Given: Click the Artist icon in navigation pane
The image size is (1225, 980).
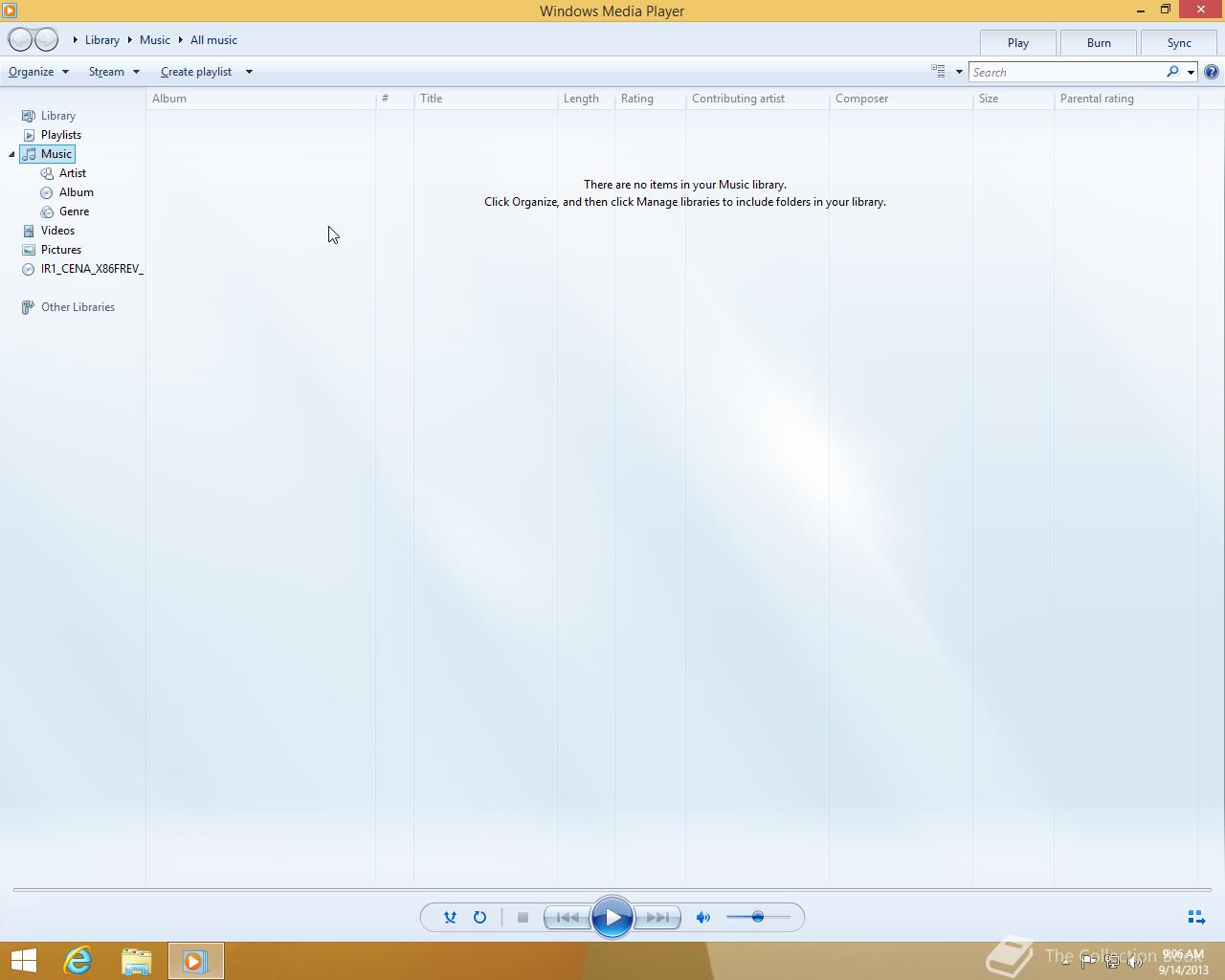Looking at the screenshot, I should 47,173.
